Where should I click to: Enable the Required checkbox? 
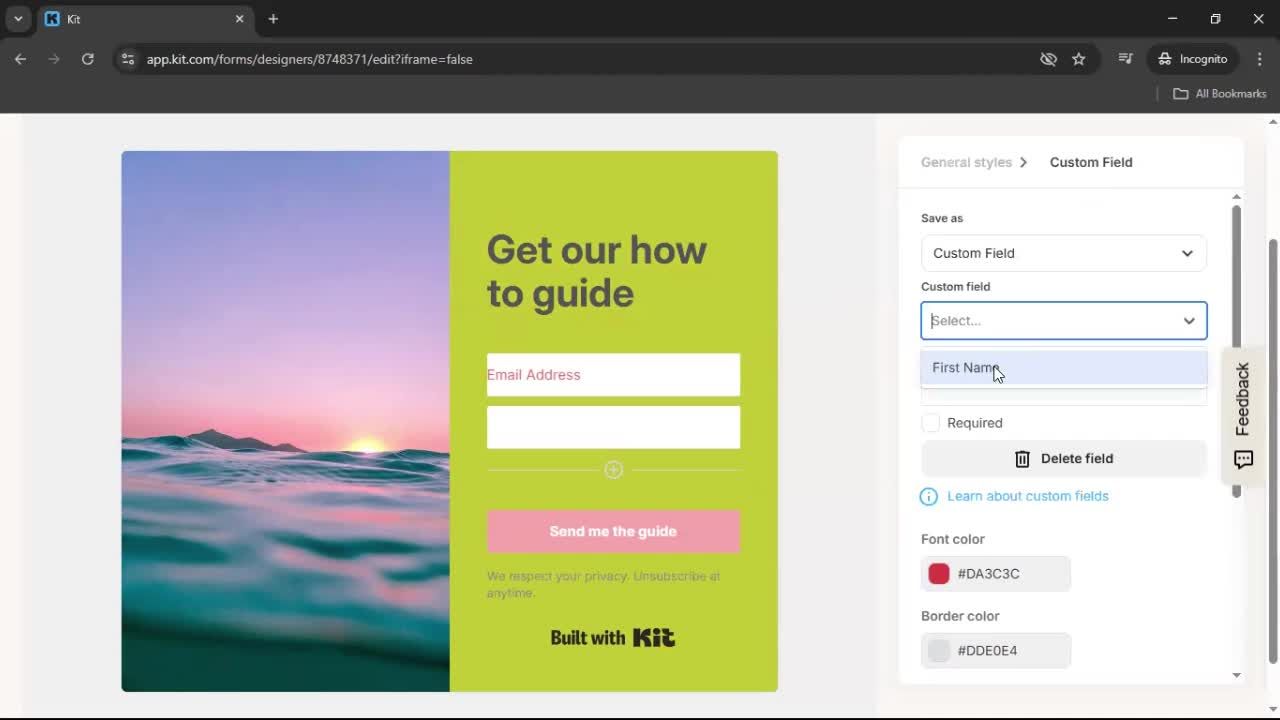tap(930, 422)
